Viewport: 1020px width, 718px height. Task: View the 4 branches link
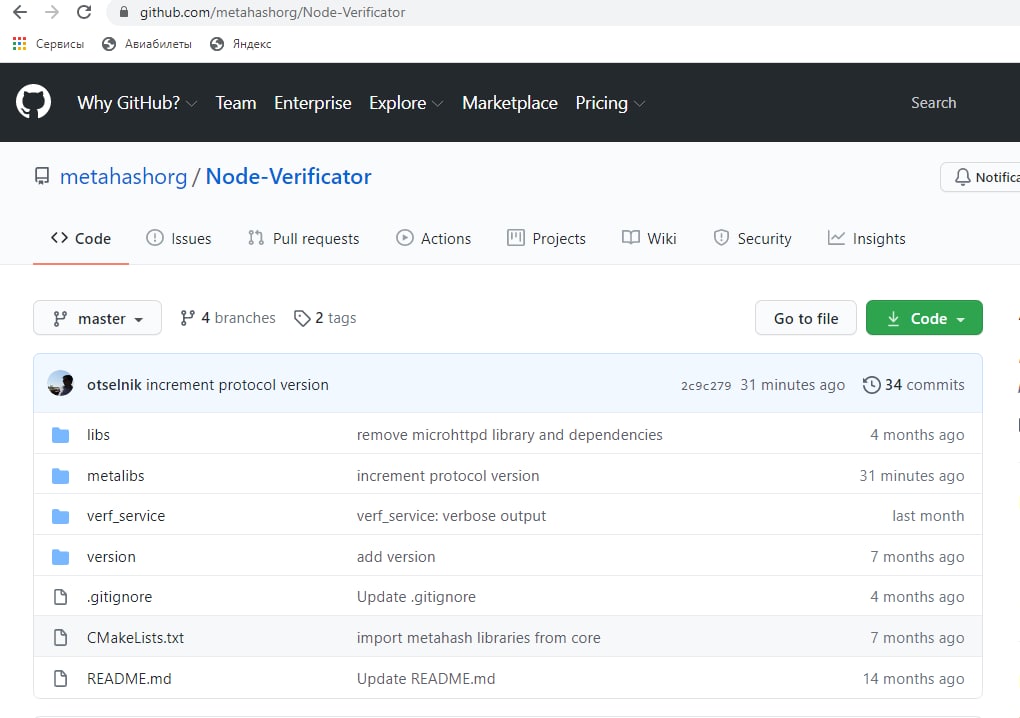228,318
